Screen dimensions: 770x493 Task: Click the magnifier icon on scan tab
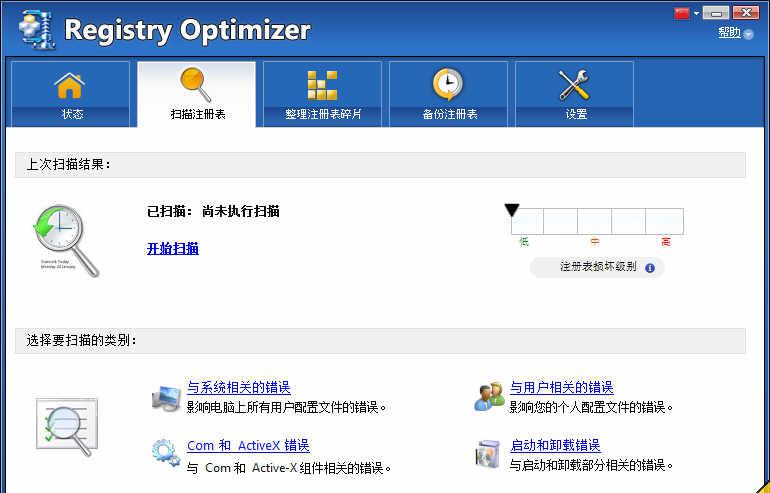click(195, 84)
